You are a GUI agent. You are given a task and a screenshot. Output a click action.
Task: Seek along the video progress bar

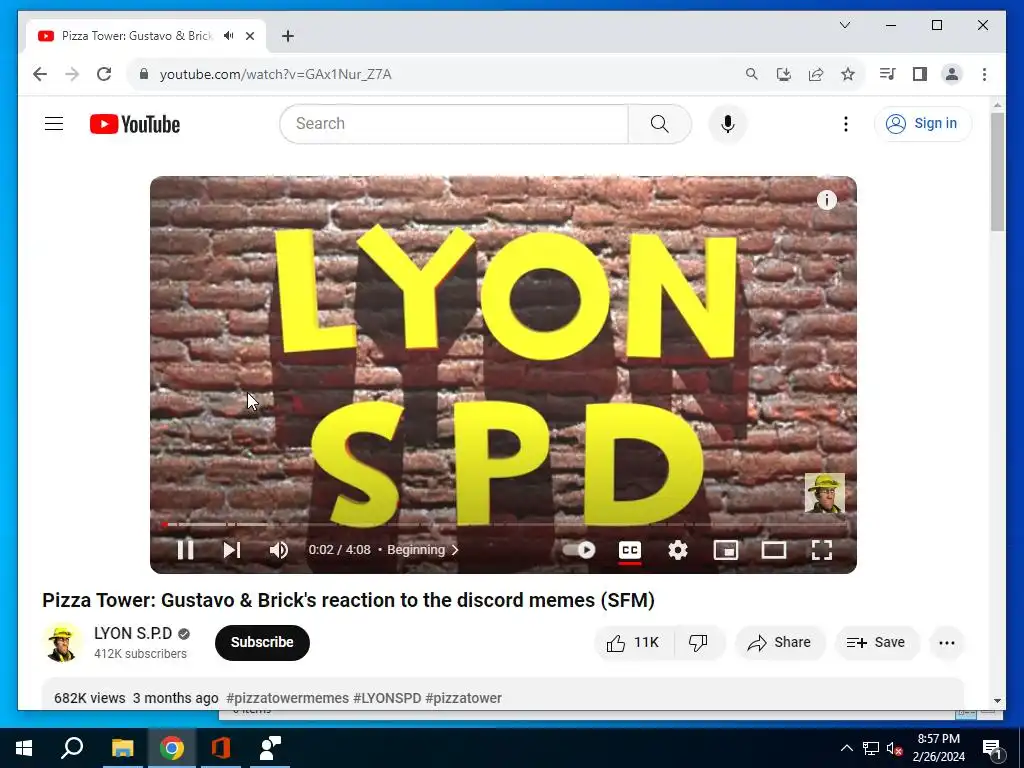click(503, 524)
